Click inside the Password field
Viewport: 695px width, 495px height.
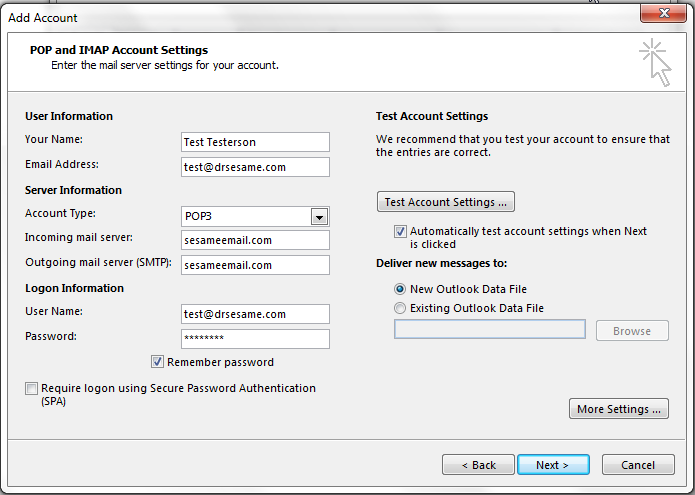pyautogui.click(x=255, y=339)
